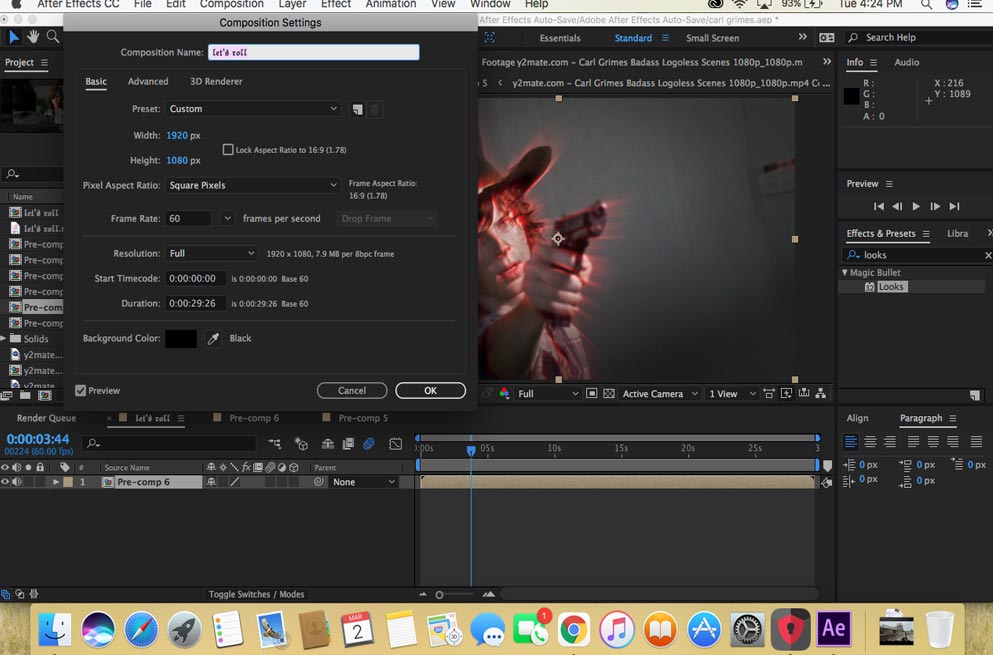The height and width of the screenshot is (655, 993).
Task: Edit the Width value 1920
Action: 177,135
